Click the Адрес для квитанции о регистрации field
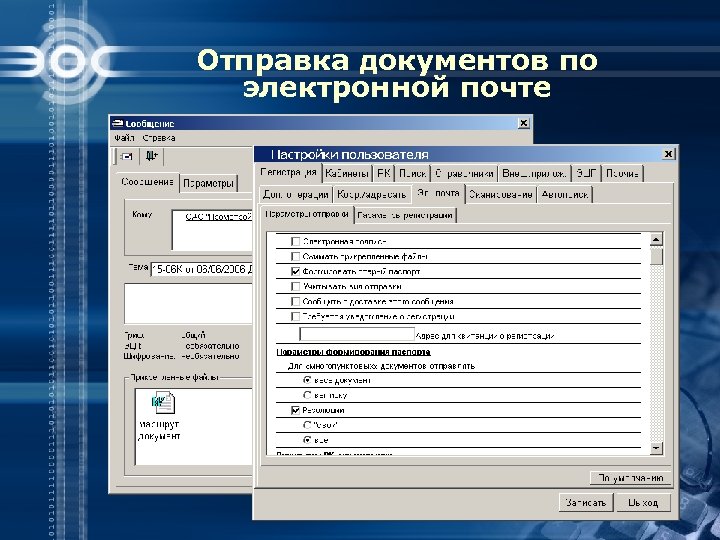Screen dimensions: 720x540 point(357,334)
